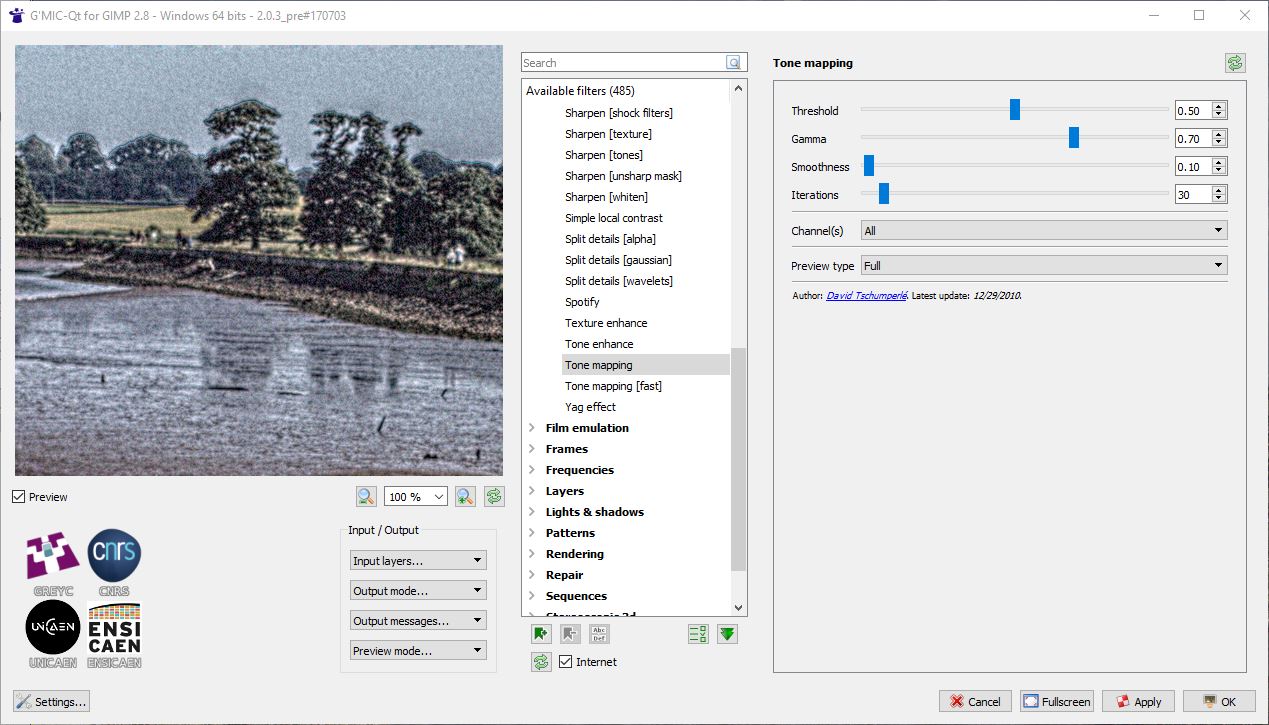Image resolution: width=1269 pixels, height=725 pixels.
Task: Refresh the preview with the green arrows icon
Action: [x=494, y=496]
